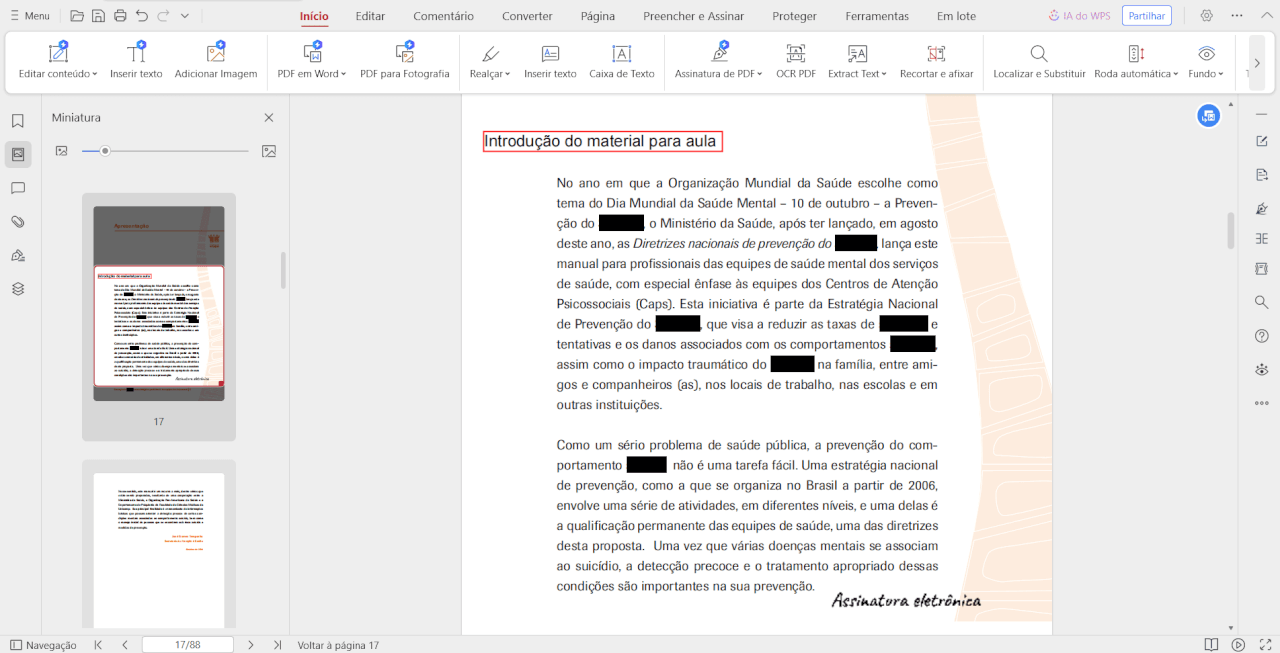Click the Partilhar button

coord(1146,15)
